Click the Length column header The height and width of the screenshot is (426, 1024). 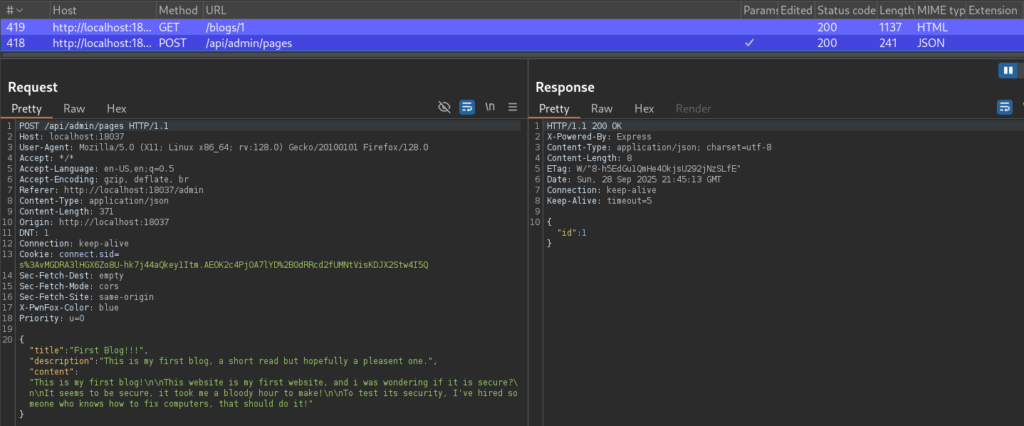click(895, 9)
